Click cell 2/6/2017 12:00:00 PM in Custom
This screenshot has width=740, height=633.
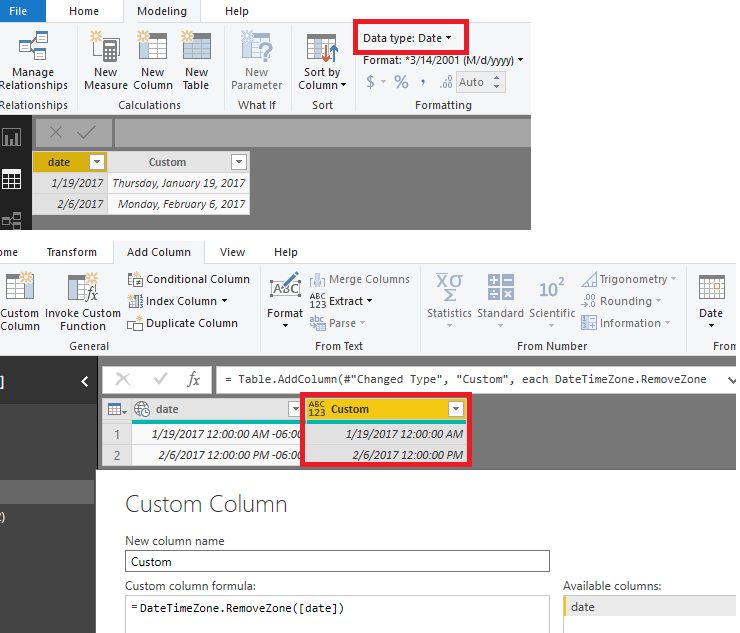click(386, 455)
